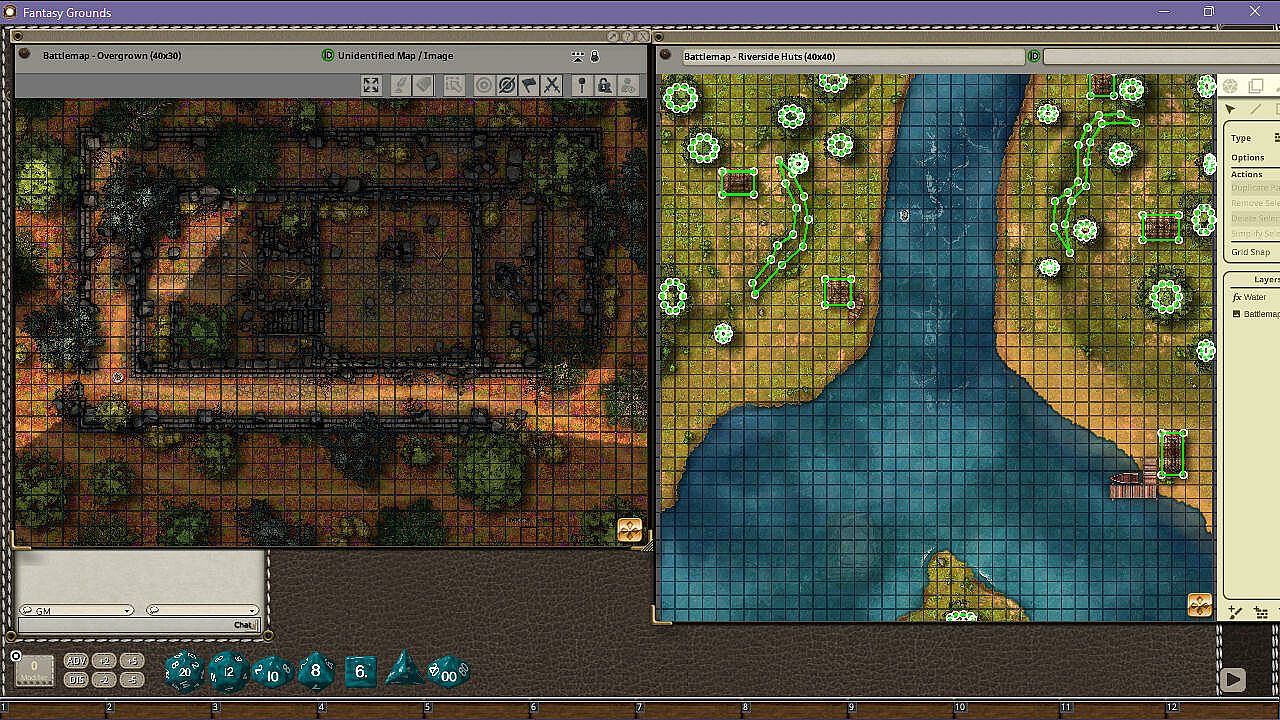Click the flag icon in Overgrown toolbar
This screenshot has height=720, width=1280.
pyautogui.click(x=529, y=85)
